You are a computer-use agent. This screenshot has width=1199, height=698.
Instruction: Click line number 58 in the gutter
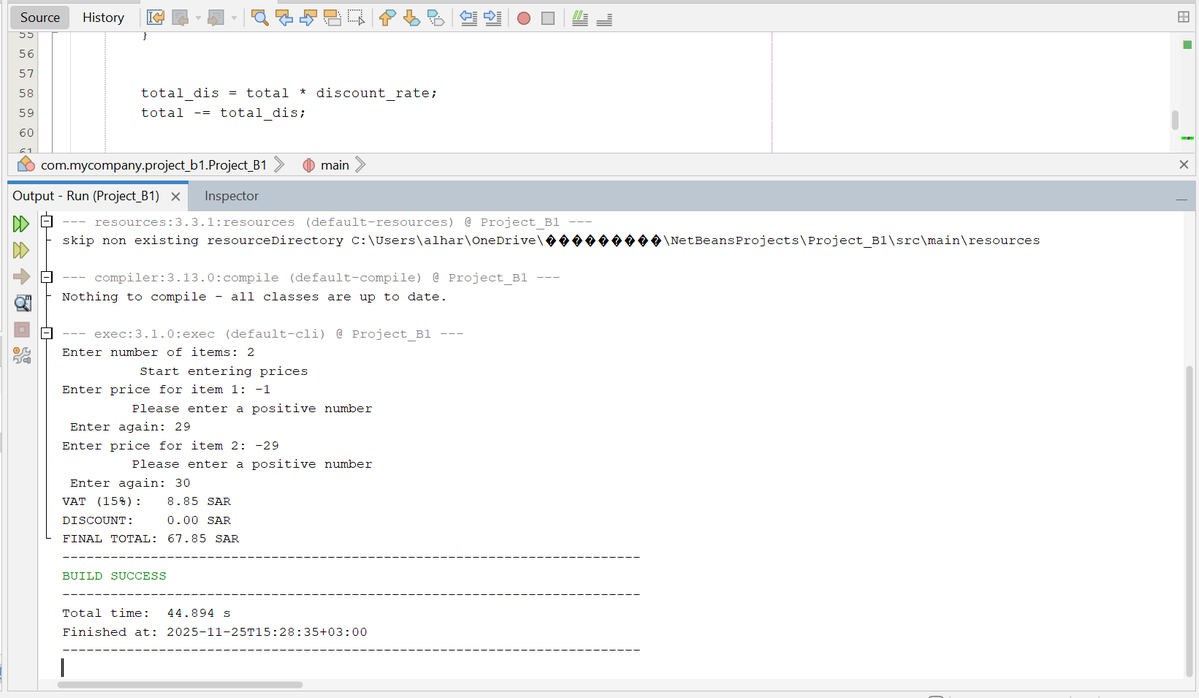click(26, 93)
